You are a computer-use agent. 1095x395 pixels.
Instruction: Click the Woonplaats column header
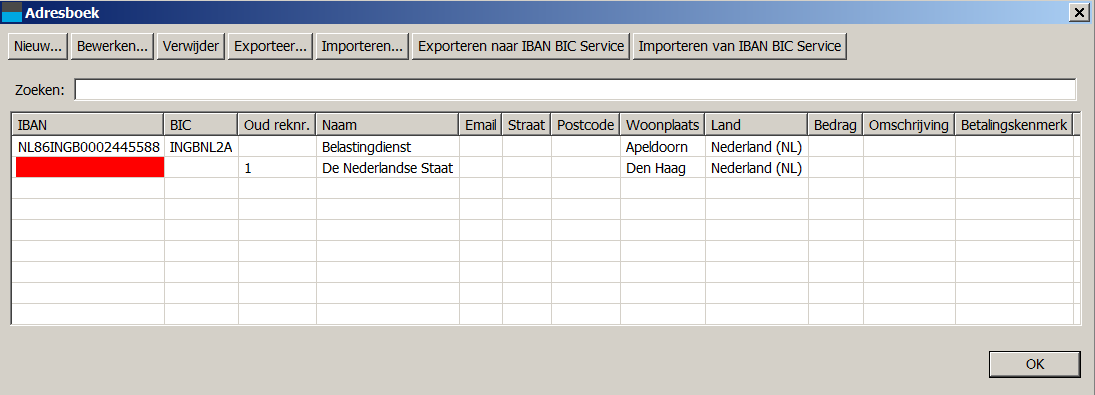[x=662, y=125]
